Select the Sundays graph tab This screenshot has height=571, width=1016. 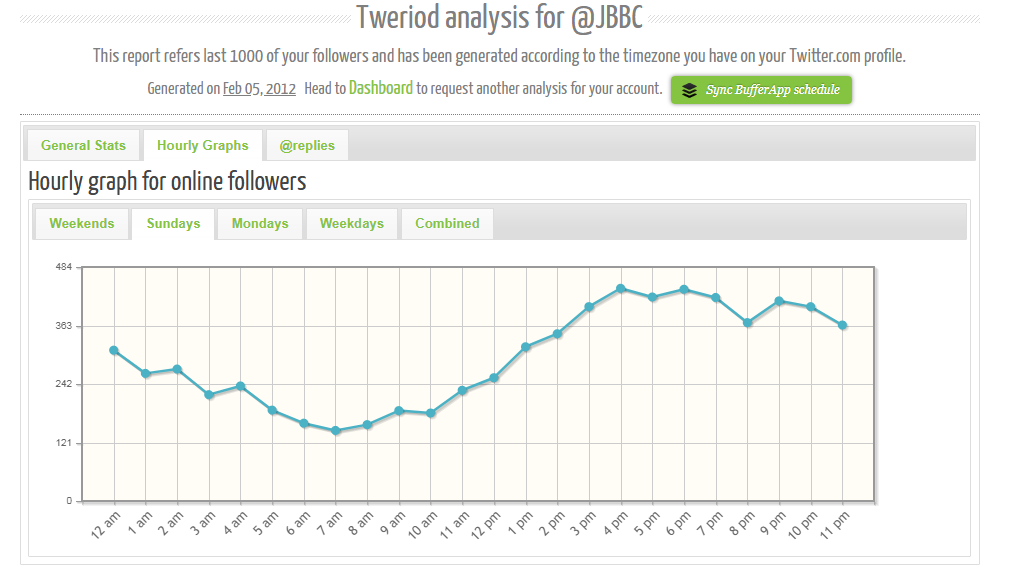click(173, 223)
